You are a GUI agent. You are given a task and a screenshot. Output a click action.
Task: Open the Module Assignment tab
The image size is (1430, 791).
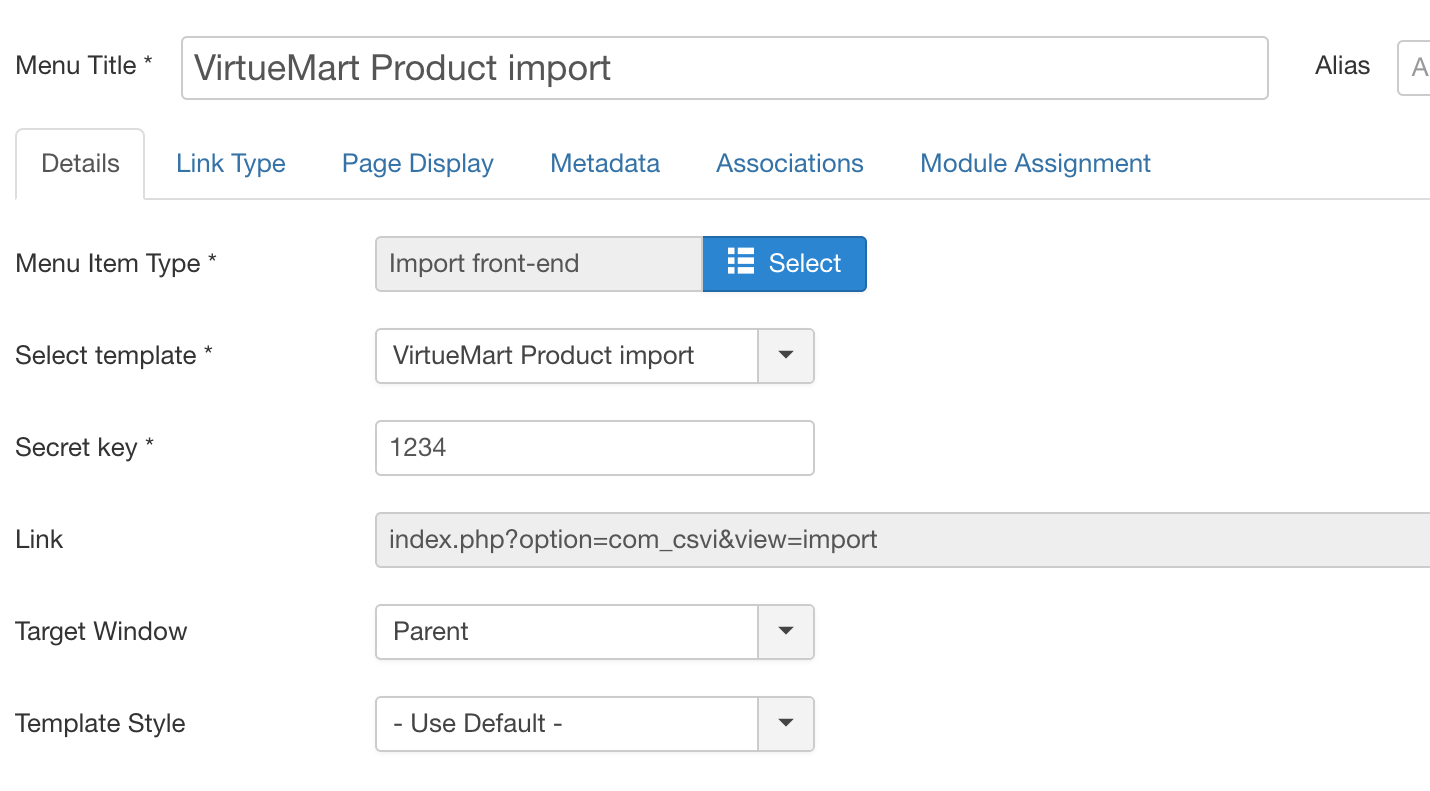1035,164
